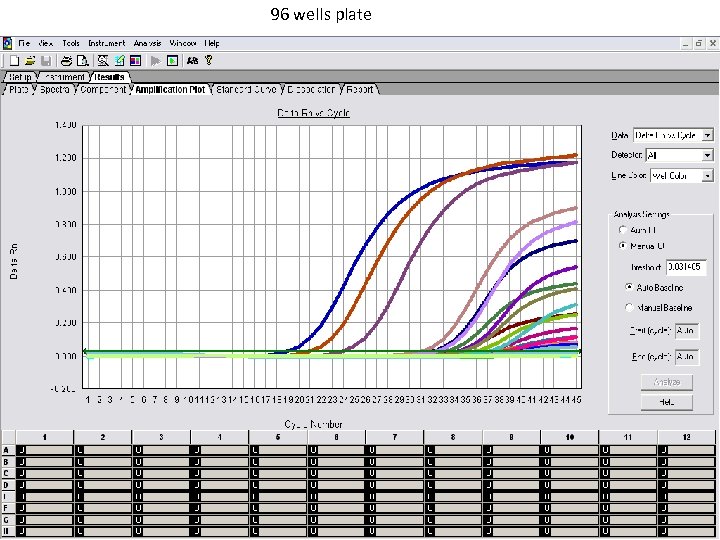
Task: Select well F10 in plate grid
Action: click(x=570, y=508)
